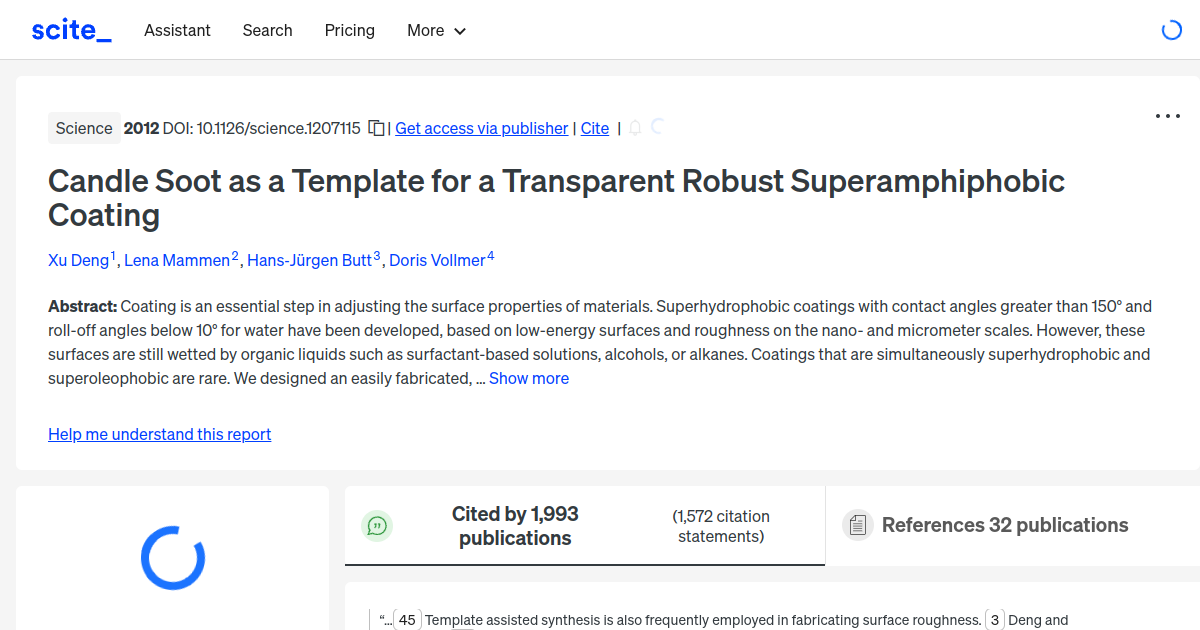Open Xu Deng's author profile
Screen dimensions: 1200x630
click(79, 260)
